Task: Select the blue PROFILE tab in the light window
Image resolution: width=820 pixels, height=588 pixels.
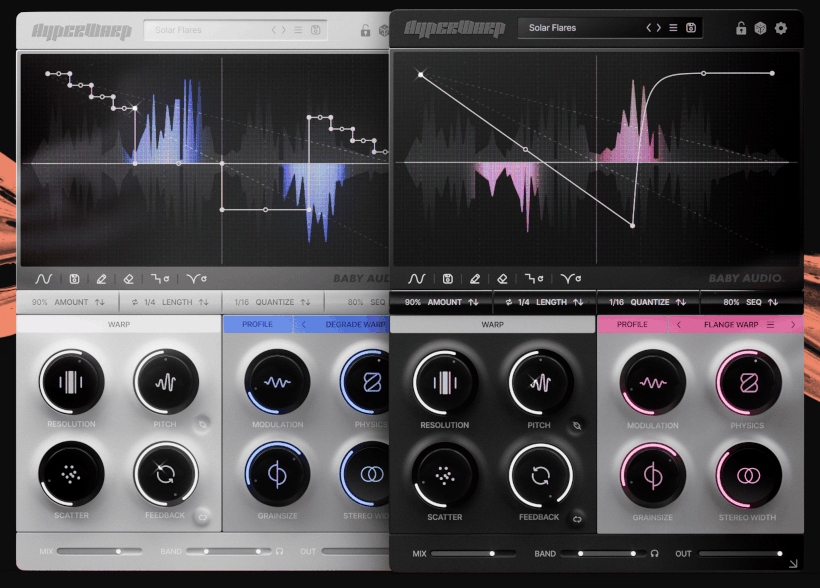Action: [258, 325]
